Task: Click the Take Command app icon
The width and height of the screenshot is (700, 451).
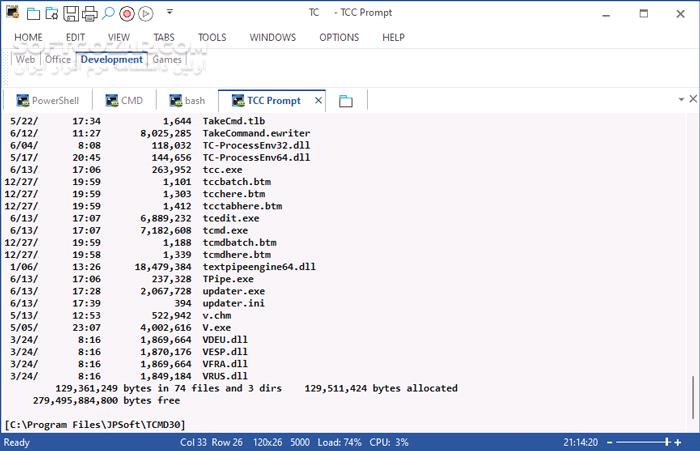Action: pos(12,13)
